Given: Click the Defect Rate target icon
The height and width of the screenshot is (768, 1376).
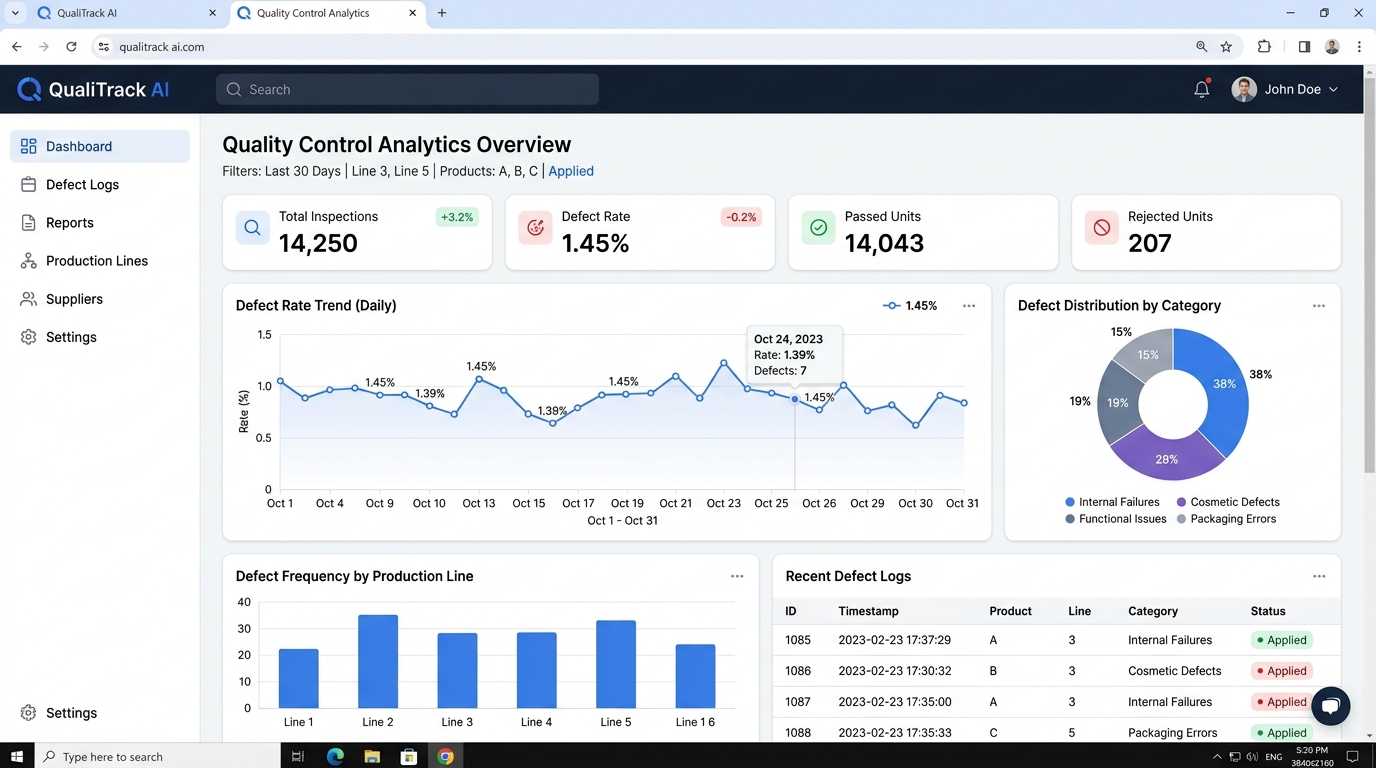Looking at the screenshot, I should [535, 228].
